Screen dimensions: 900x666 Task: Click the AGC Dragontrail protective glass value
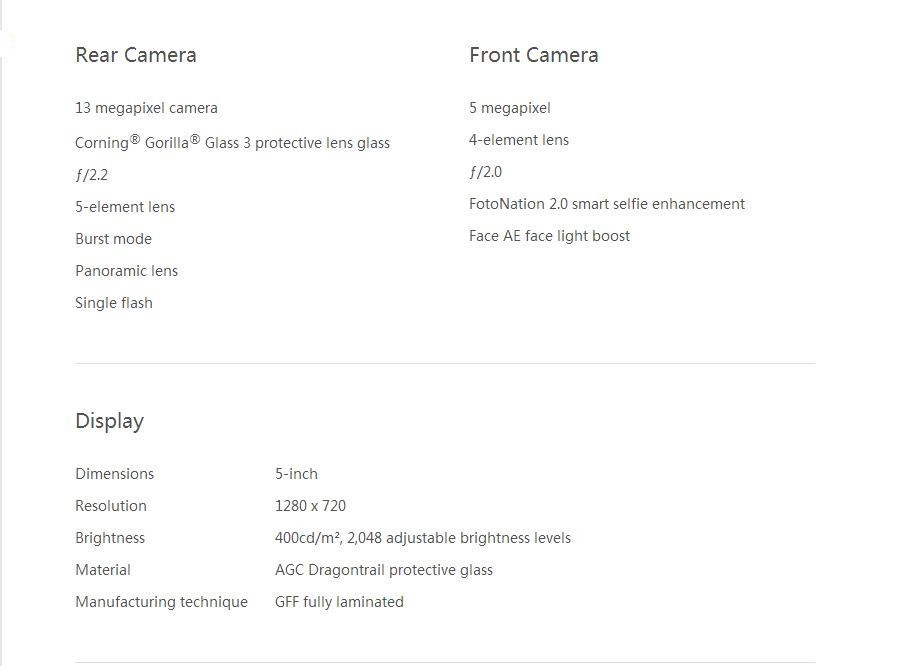(384, 570)
